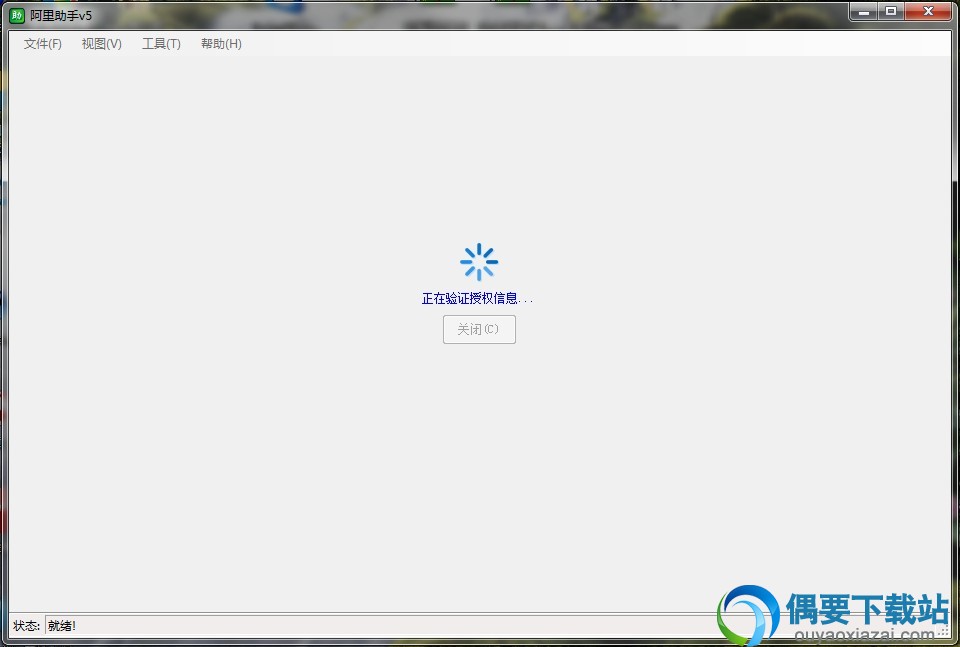Click the 阿里助手v5 window title text

pos(61,15)
